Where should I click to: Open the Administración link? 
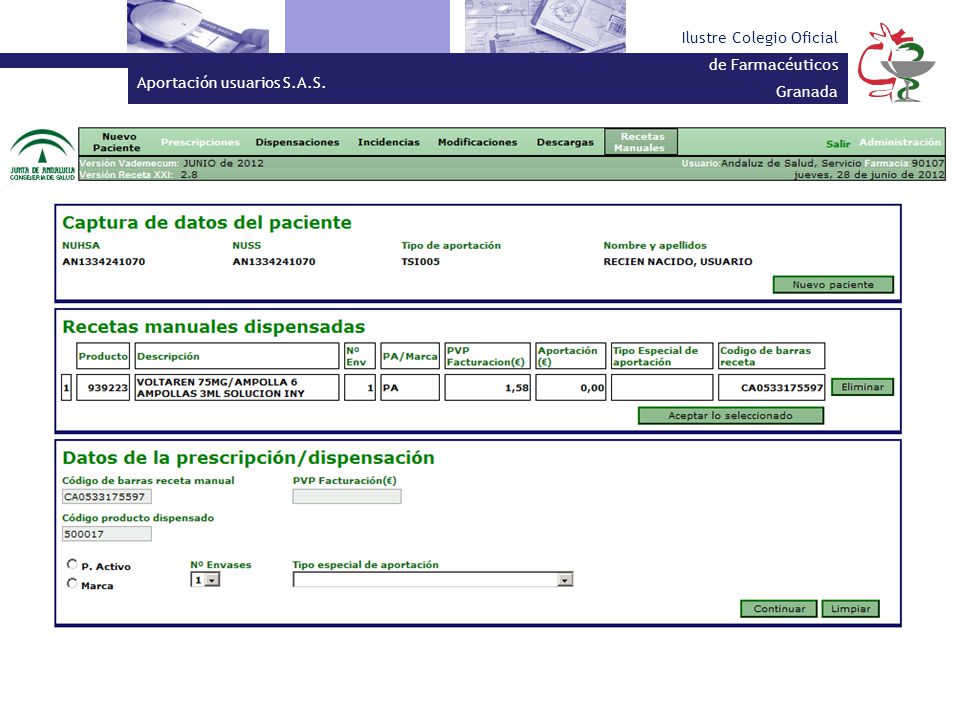(x=899, y=142)
